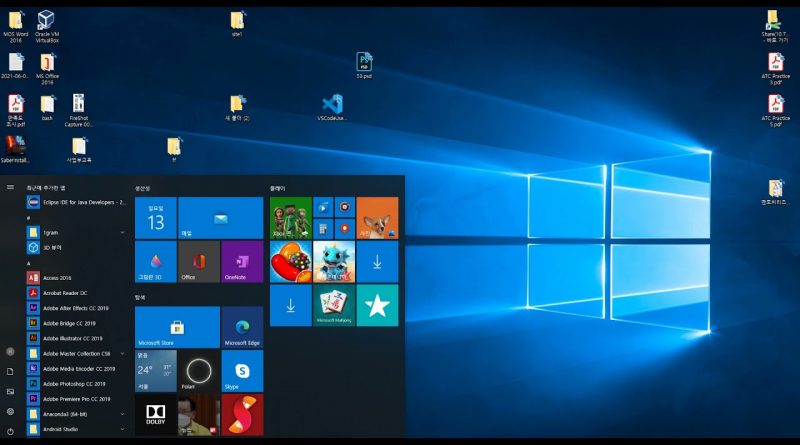Viewport: 800px width, 445px height.
Task: Select the MOS Word 2016 desktop folder
Action: [x=16, y=27]
